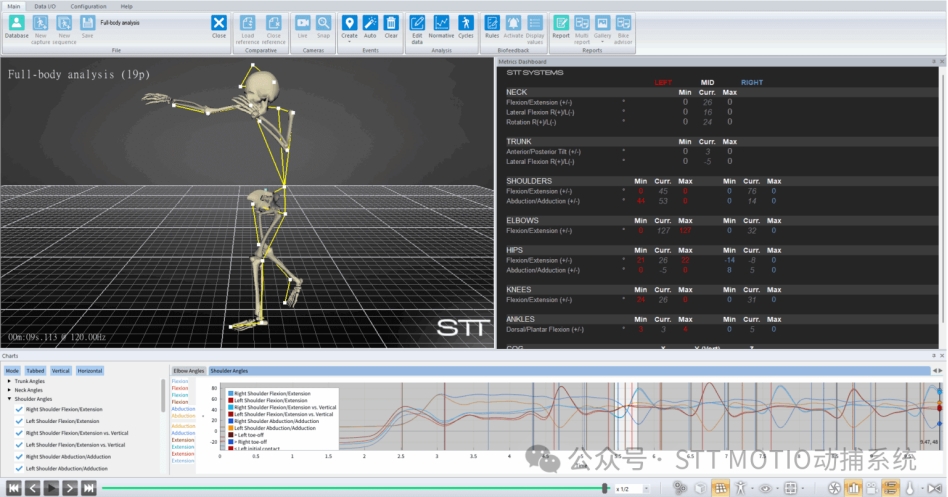Toggle the floor grid icon
This screenshot has height=497, width=948.
click(720, 488)
